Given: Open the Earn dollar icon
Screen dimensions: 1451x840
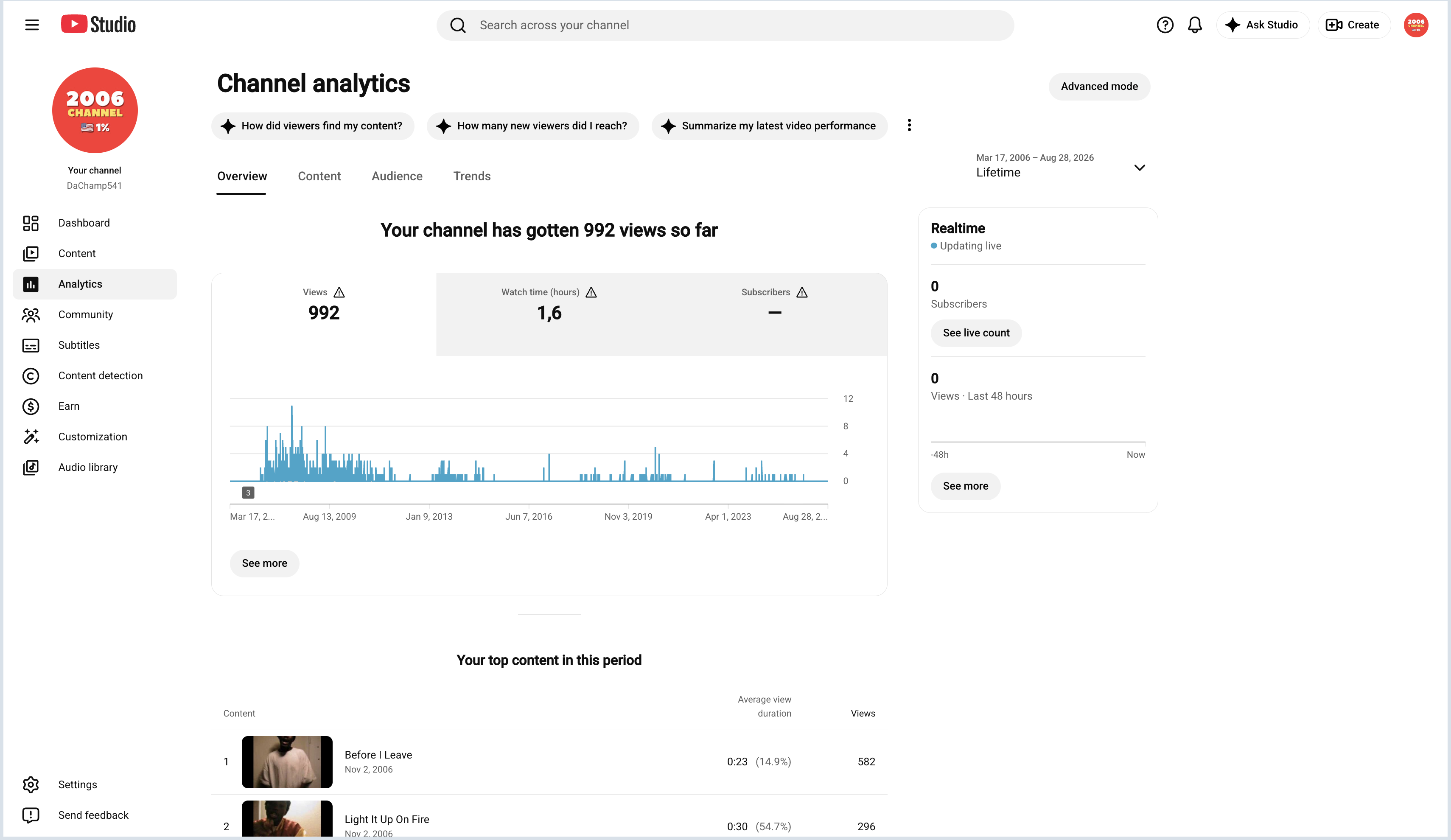Looking at the screenshot, I should point(31,406).
